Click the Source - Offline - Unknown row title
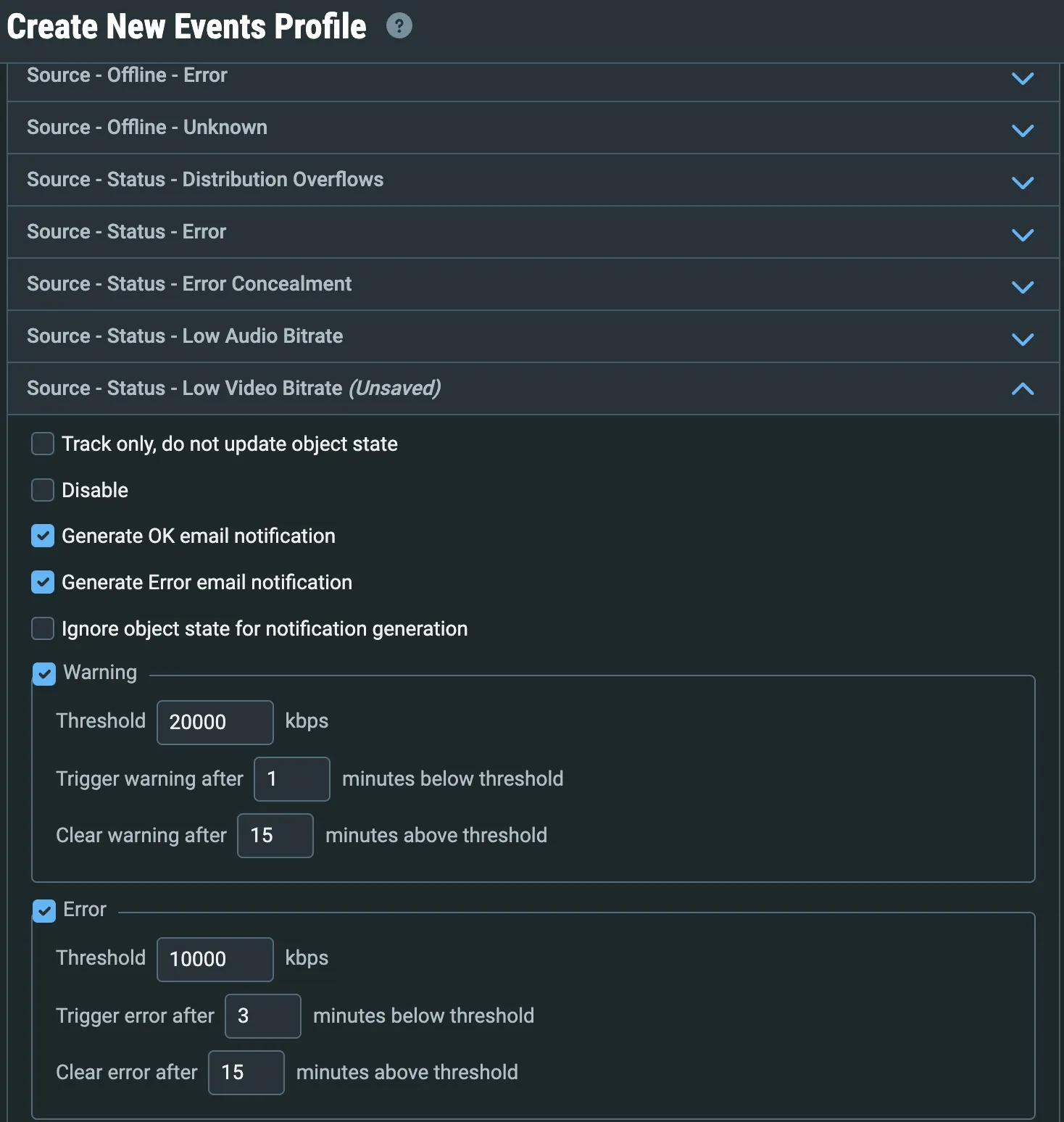 (x=147, y=128)
